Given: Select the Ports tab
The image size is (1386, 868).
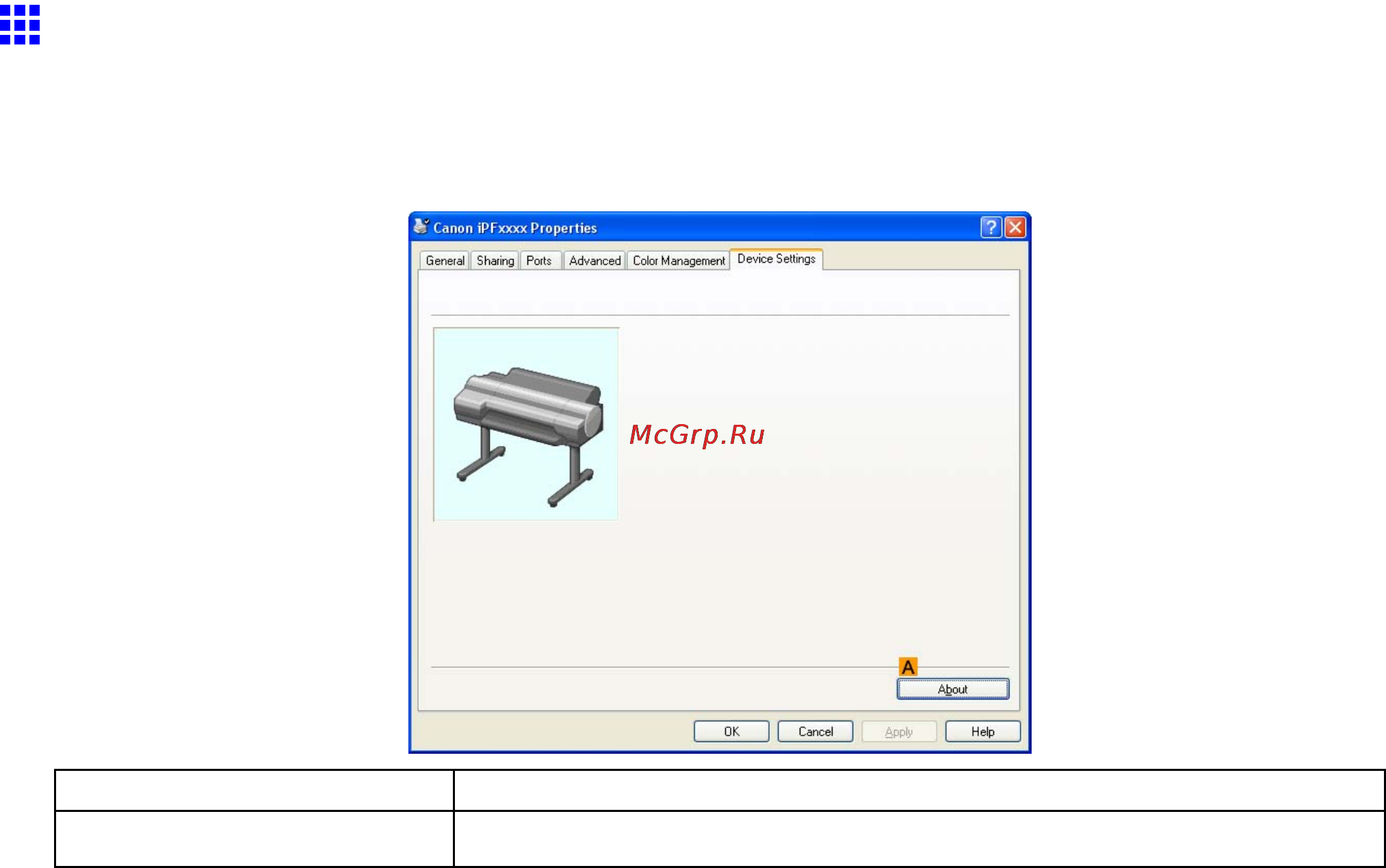Looking at the screenshot, I should 539,261.
